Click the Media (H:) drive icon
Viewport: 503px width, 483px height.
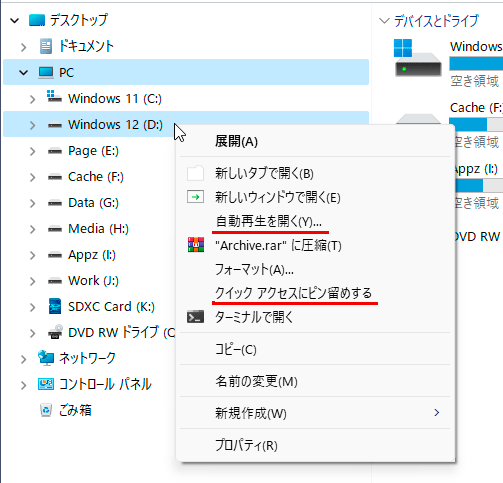point(55,229)
